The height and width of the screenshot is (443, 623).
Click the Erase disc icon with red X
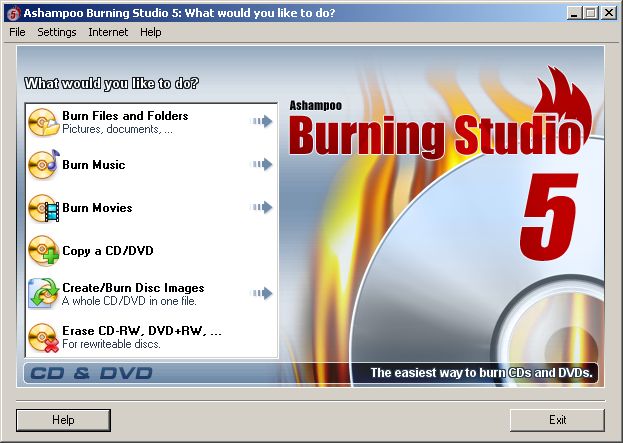coord(44,337)
